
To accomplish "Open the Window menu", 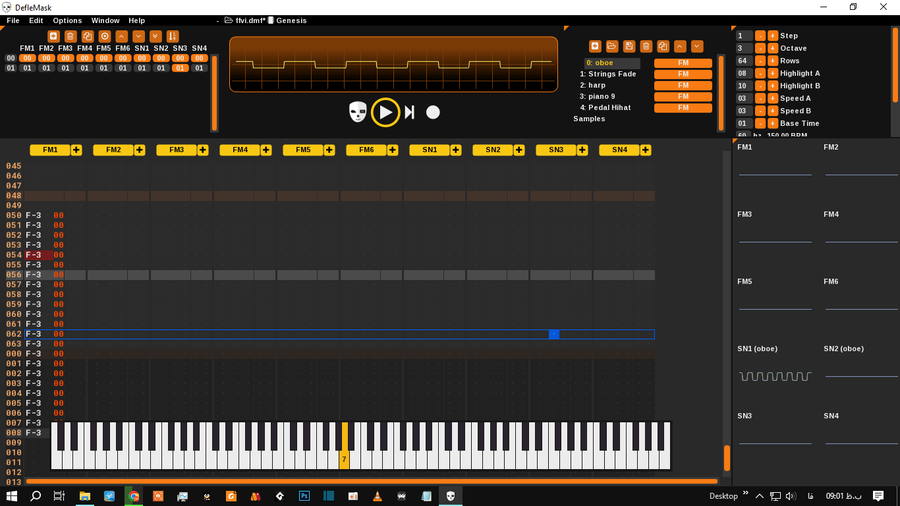I will tap(105, 21).
